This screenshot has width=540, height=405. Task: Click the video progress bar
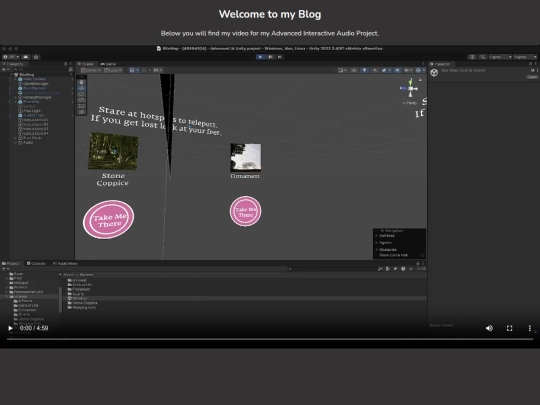270,339
